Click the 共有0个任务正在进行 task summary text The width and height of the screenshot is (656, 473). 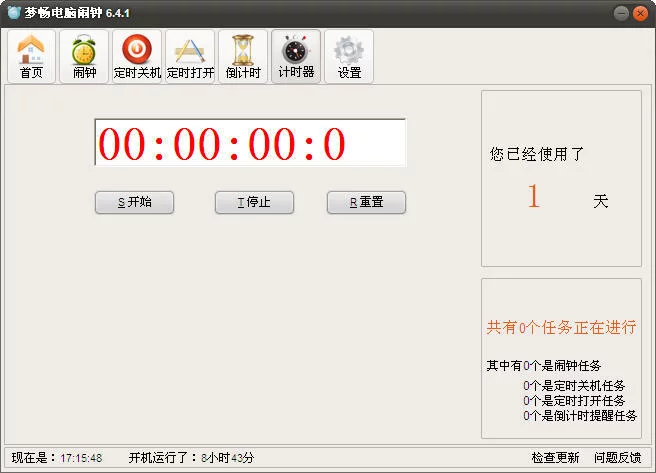click(561, 327)
